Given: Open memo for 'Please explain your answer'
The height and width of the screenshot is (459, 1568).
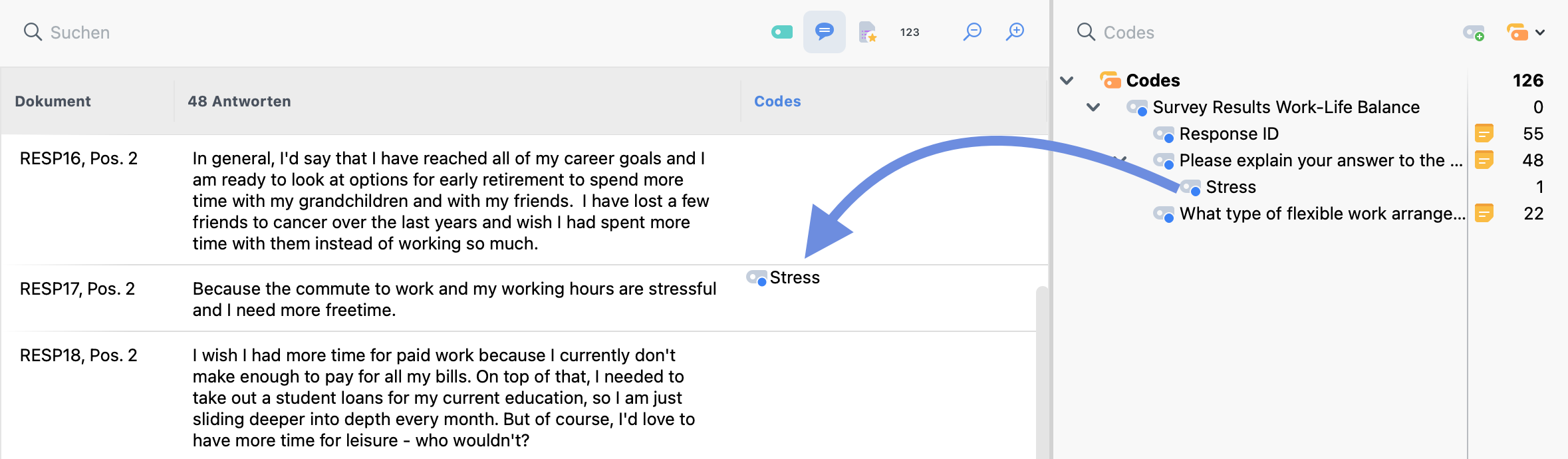Looking at the screenshot, I should pos(1484,160).
